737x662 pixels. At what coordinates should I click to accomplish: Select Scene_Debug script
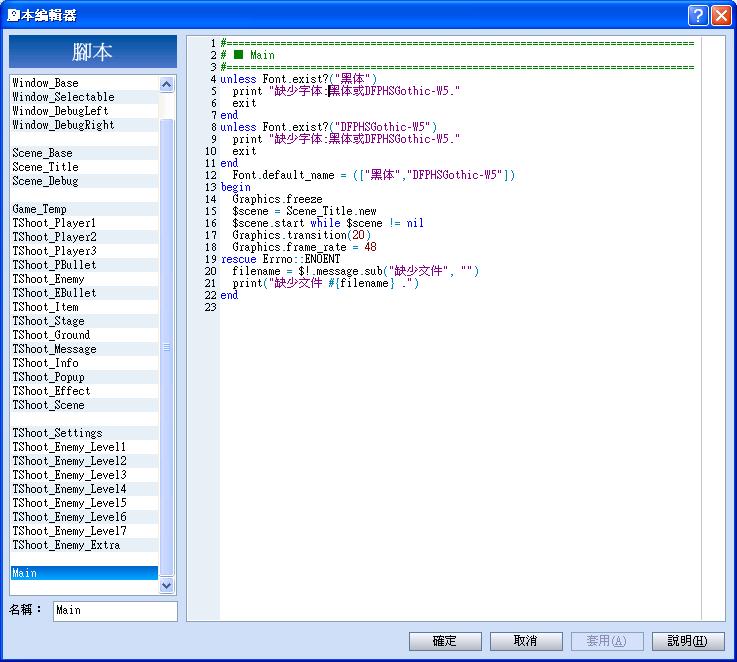coord(84,181)
